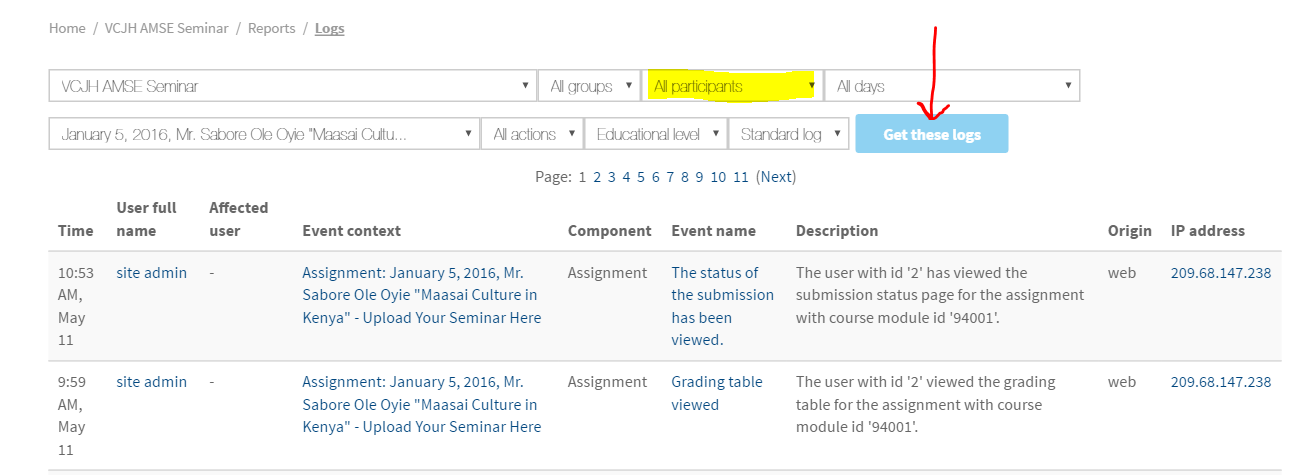
Task: Jump to page 11 of logs
Action: tap(740, 177)
